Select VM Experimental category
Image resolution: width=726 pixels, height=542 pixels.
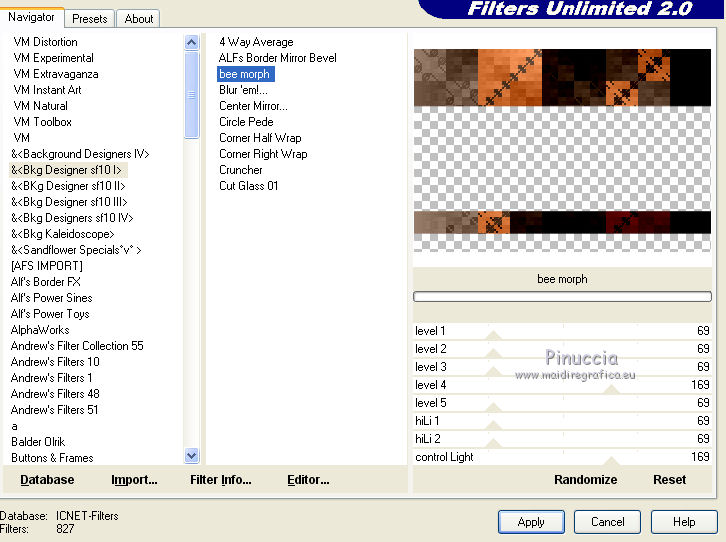tap(53, 58)
